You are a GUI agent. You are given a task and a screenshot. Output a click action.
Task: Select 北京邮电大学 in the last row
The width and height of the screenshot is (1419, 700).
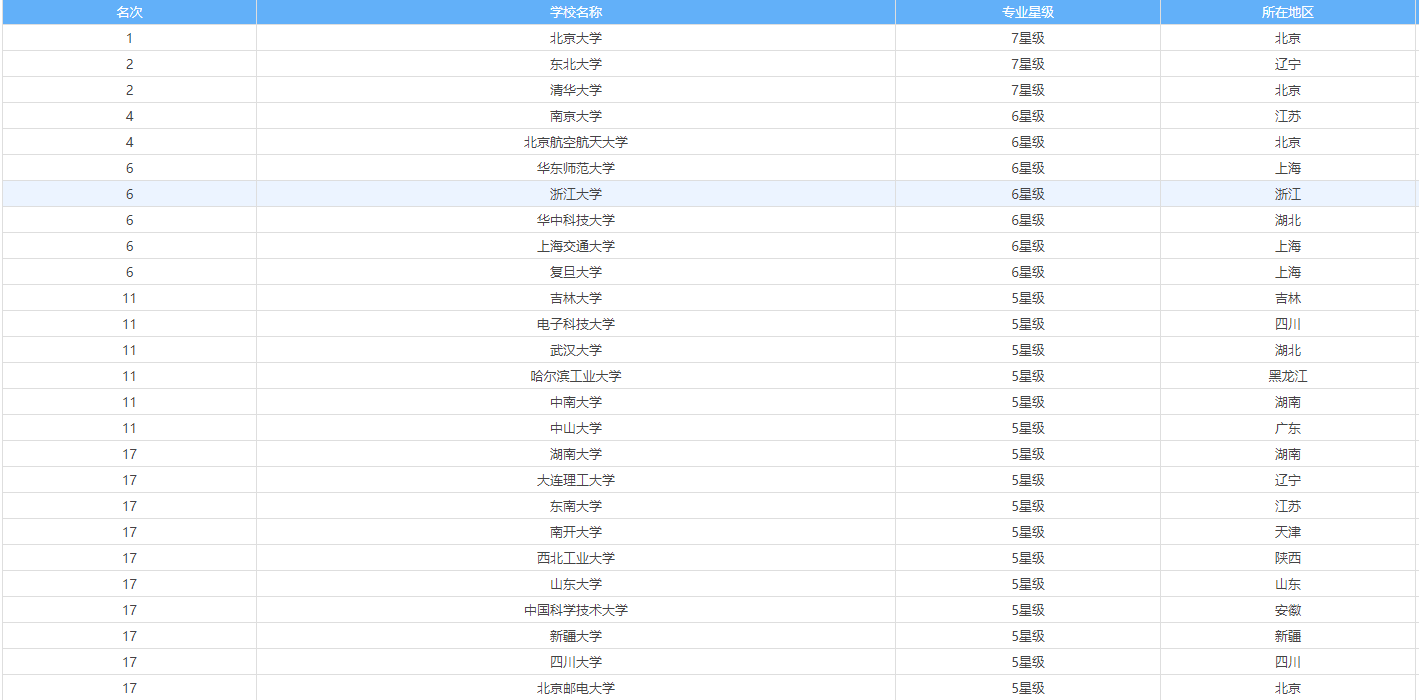tap(576, 688)
